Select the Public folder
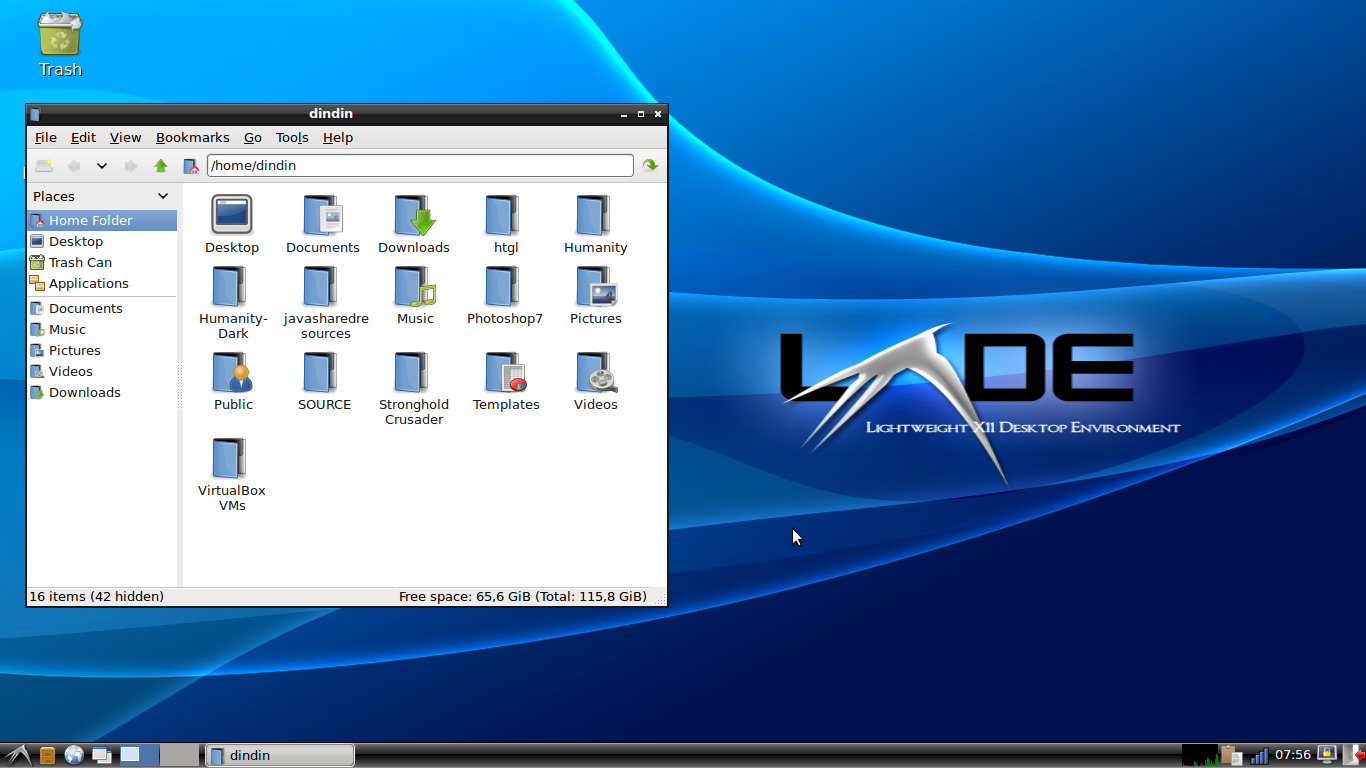Image resolution: width=1366 pixels, height=768 pixels. [232, 381]
